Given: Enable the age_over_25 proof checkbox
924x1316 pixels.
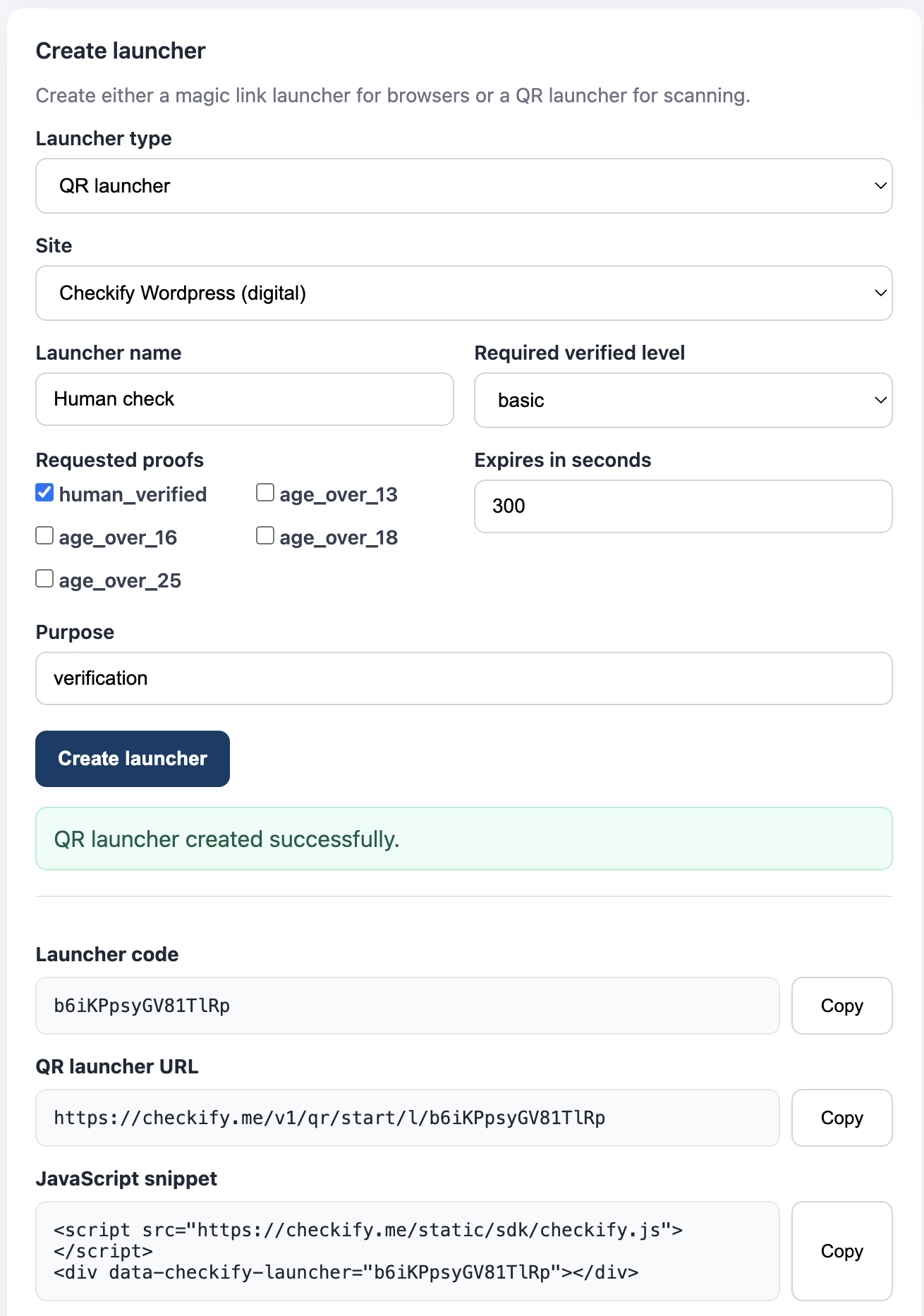Looking at the screenshot, I should tap(44, 579).
